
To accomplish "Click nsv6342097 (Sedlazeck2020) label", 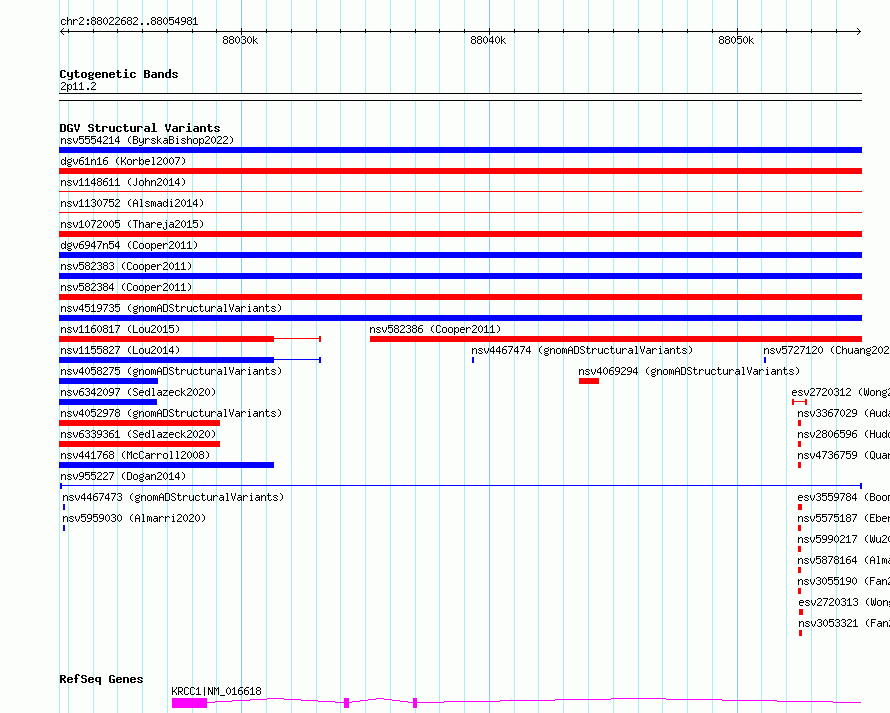I will click(138, 392).
